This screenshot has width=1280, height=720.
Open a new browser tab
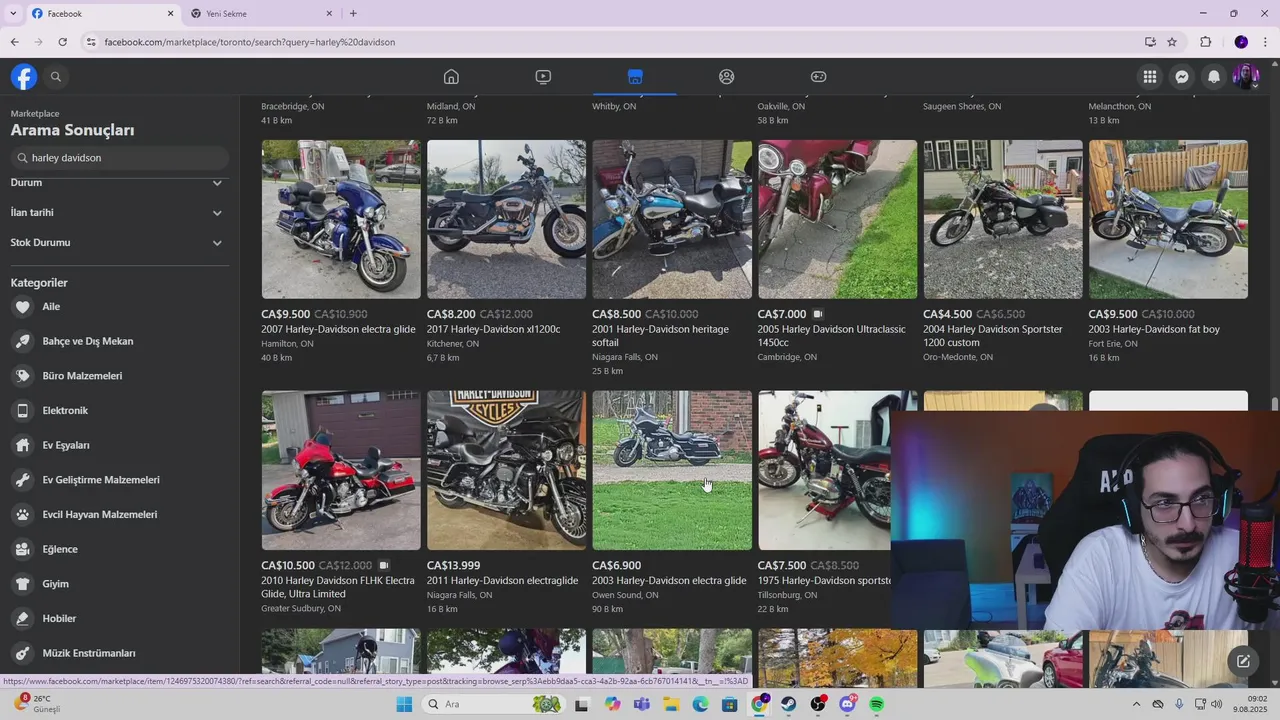coord(353,14)
